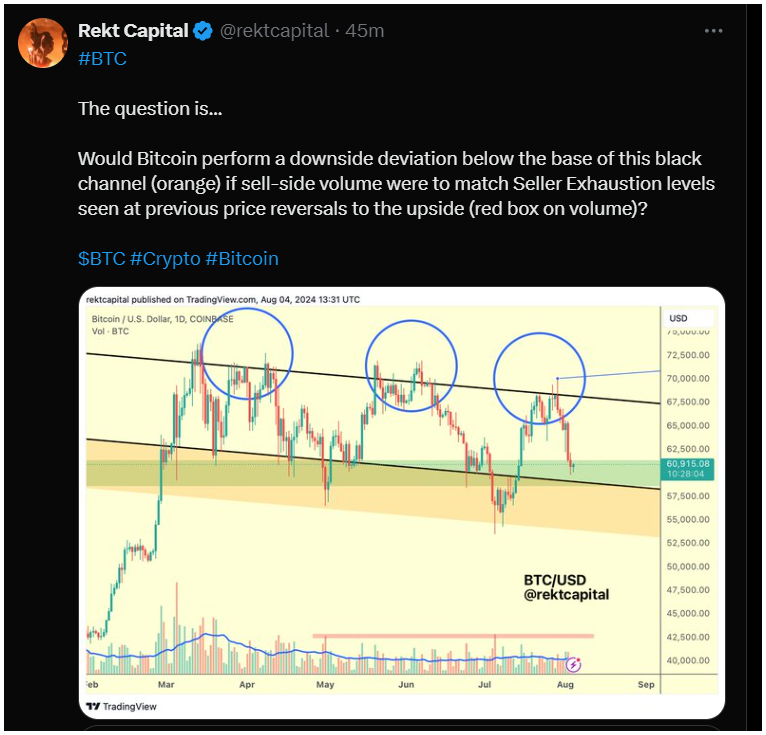766x735 pixels.
Task: Click the purple lightning bolt icon
Action: pos(573,664)
